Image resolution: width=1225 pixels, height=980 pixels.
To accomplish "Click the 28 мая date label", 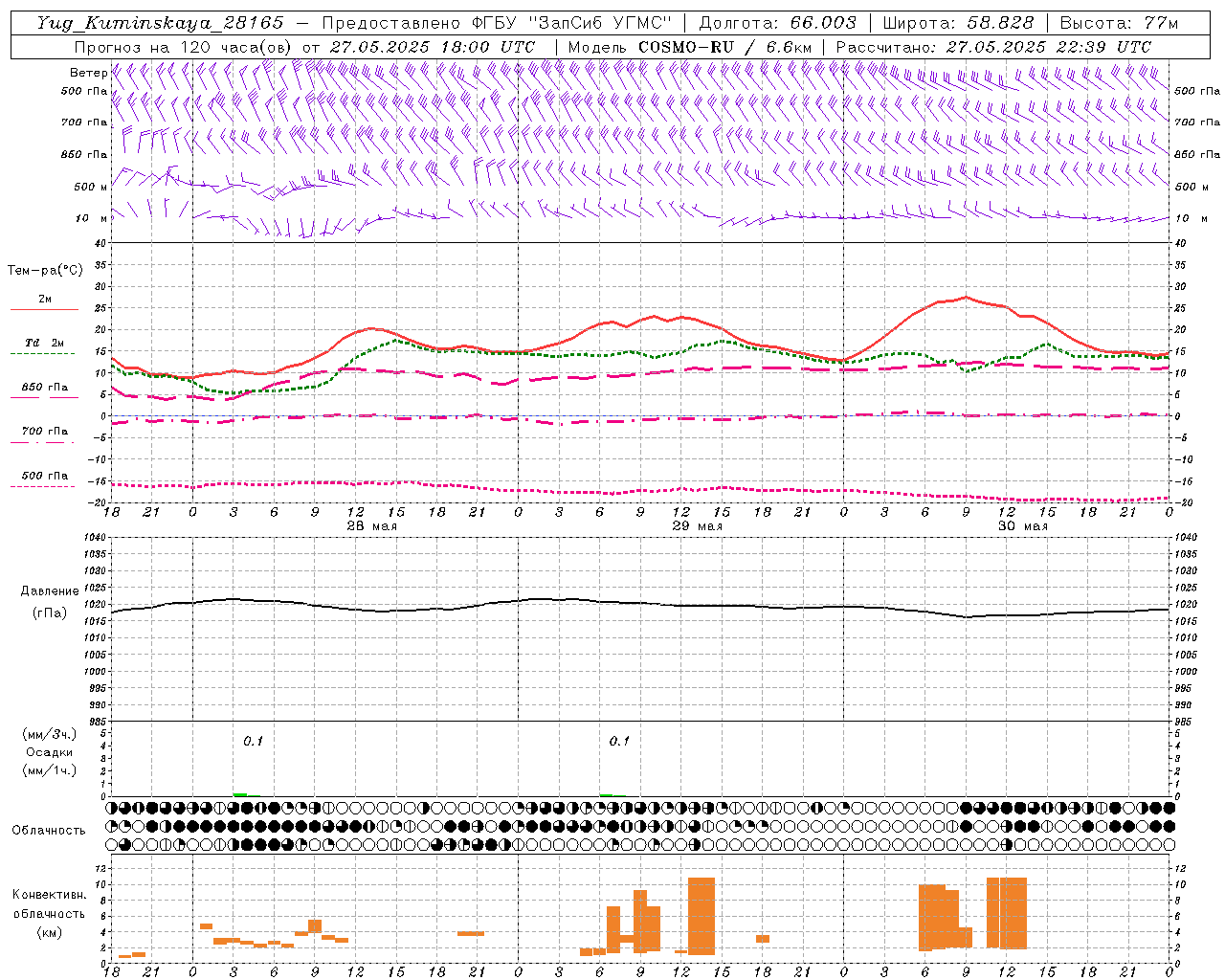I will 371,526.
